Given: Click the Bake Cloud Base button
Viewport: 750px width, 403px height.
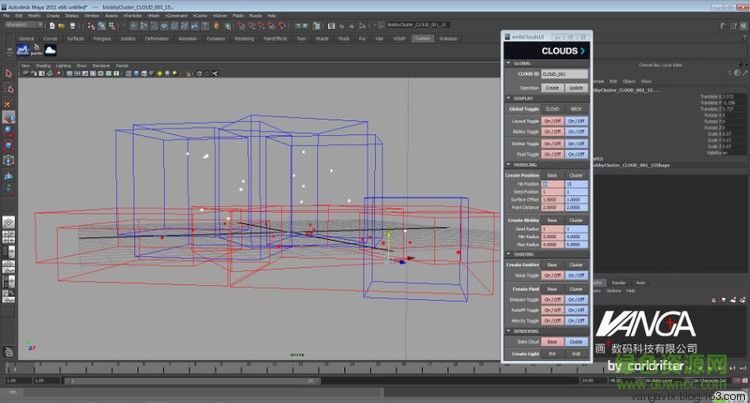Looking at the screenshot, I should pos(552,341).
